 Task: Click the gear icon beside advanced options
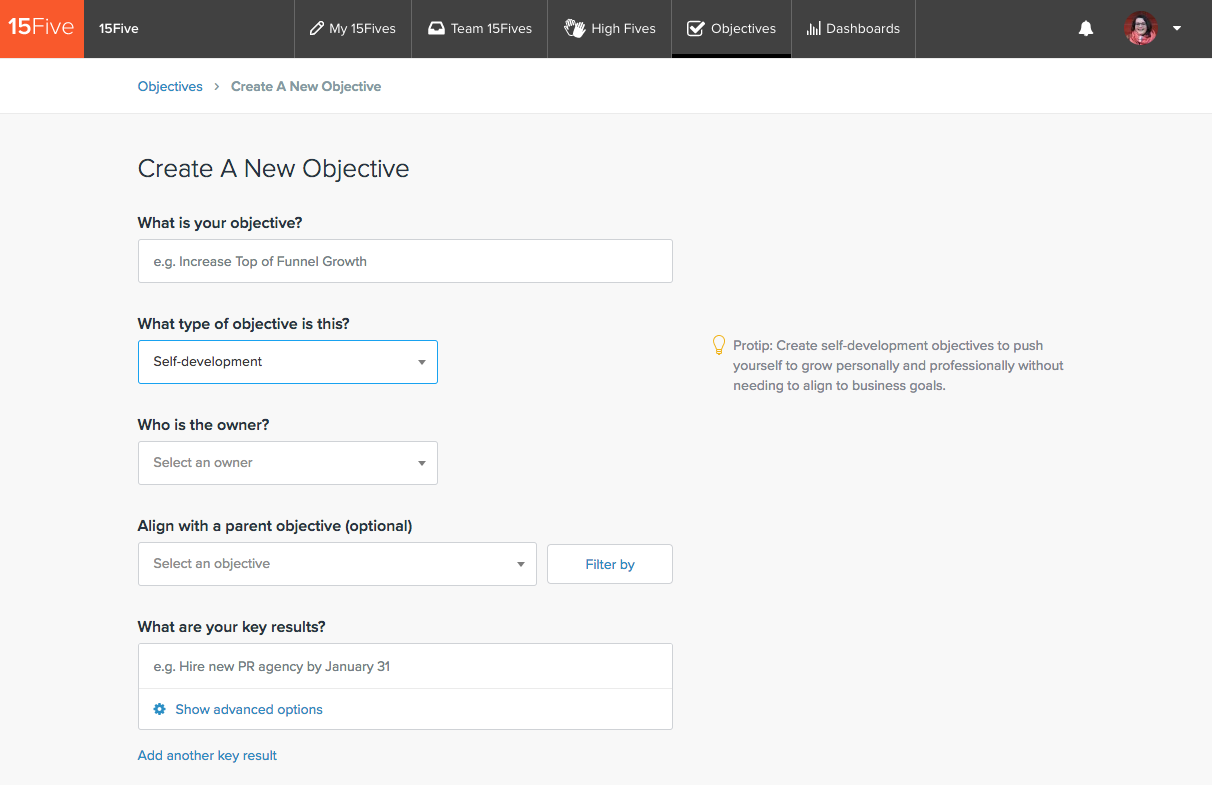(159, 709)
